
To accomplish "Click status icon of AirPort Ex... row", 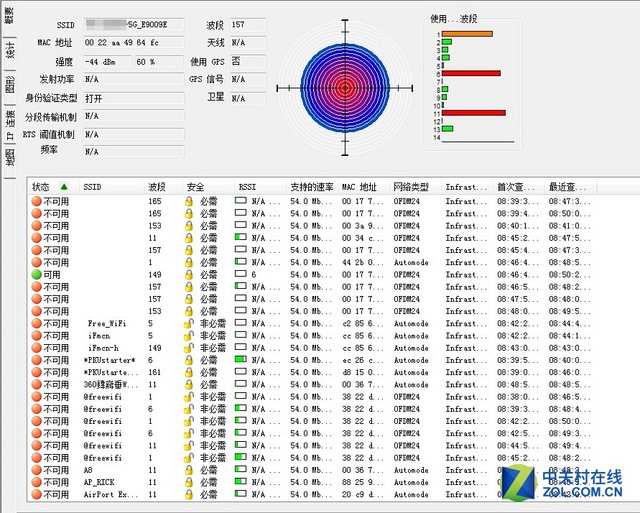I will pyautogui.click(x=37, y=495).
